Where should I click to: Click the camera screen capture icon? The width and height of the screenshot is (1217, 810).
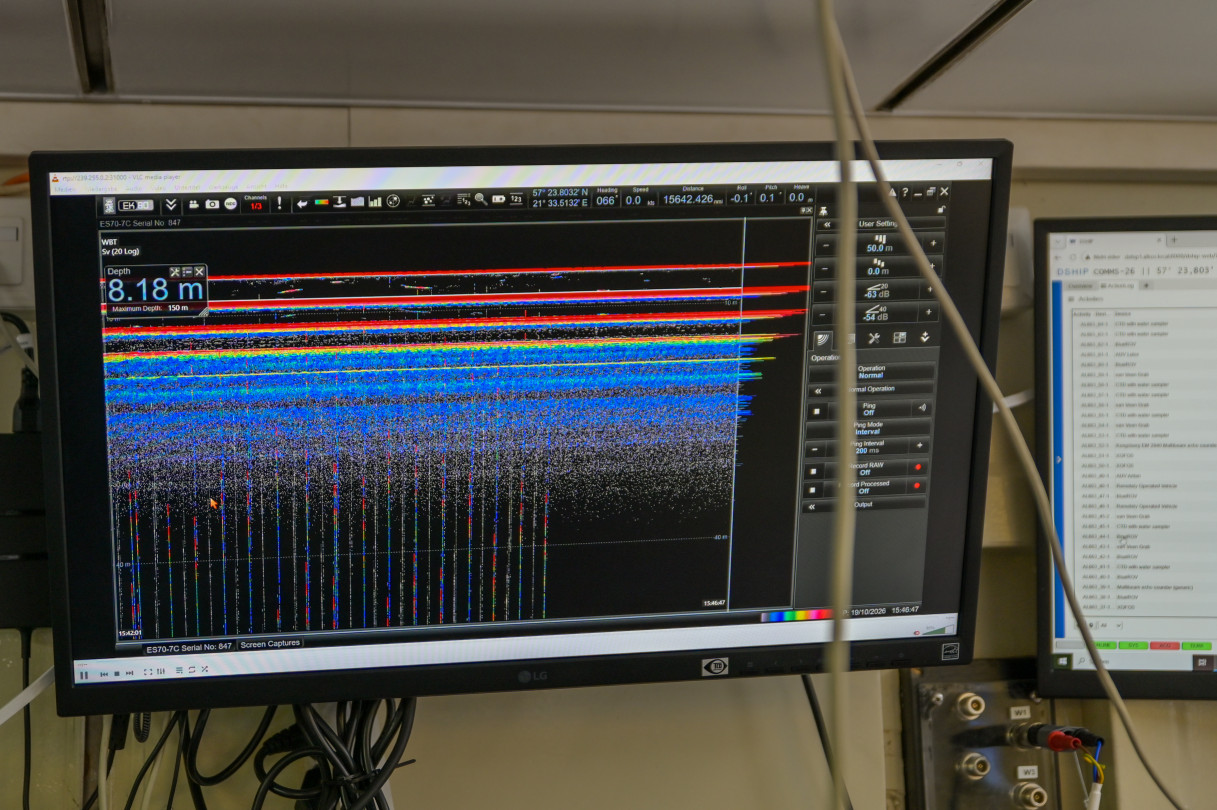212,204
